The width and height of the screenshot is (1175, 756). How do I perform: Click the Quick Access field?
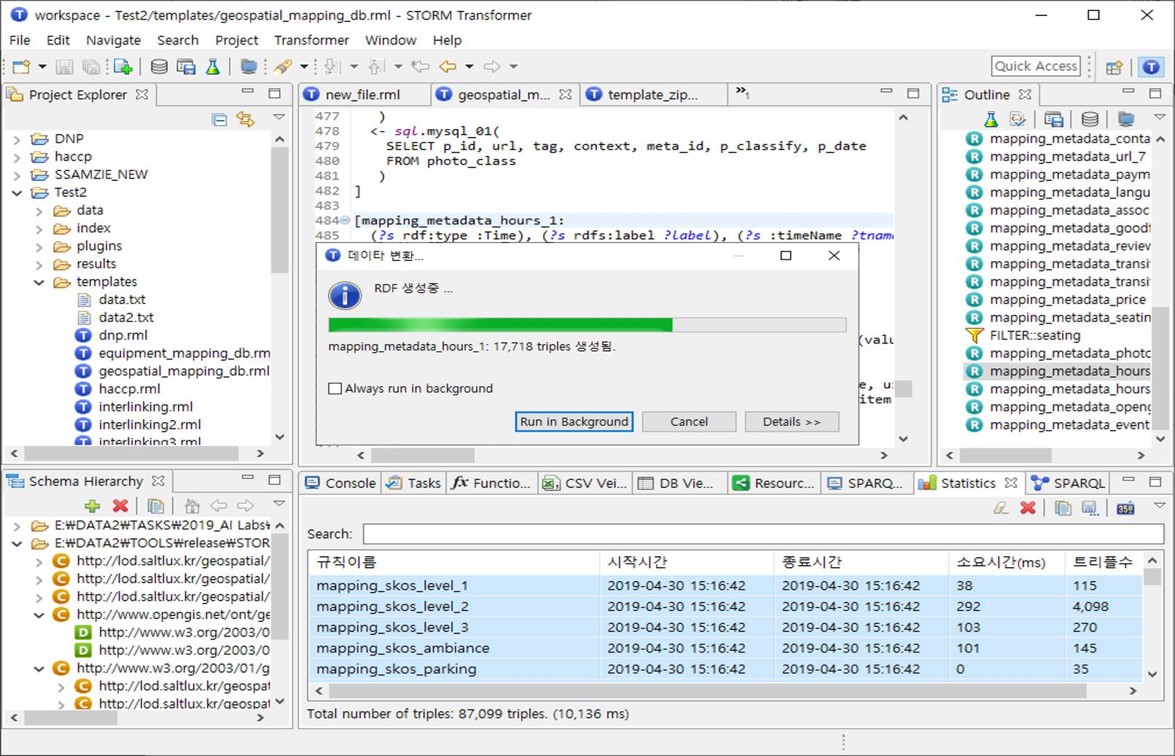click(1036, 66)
